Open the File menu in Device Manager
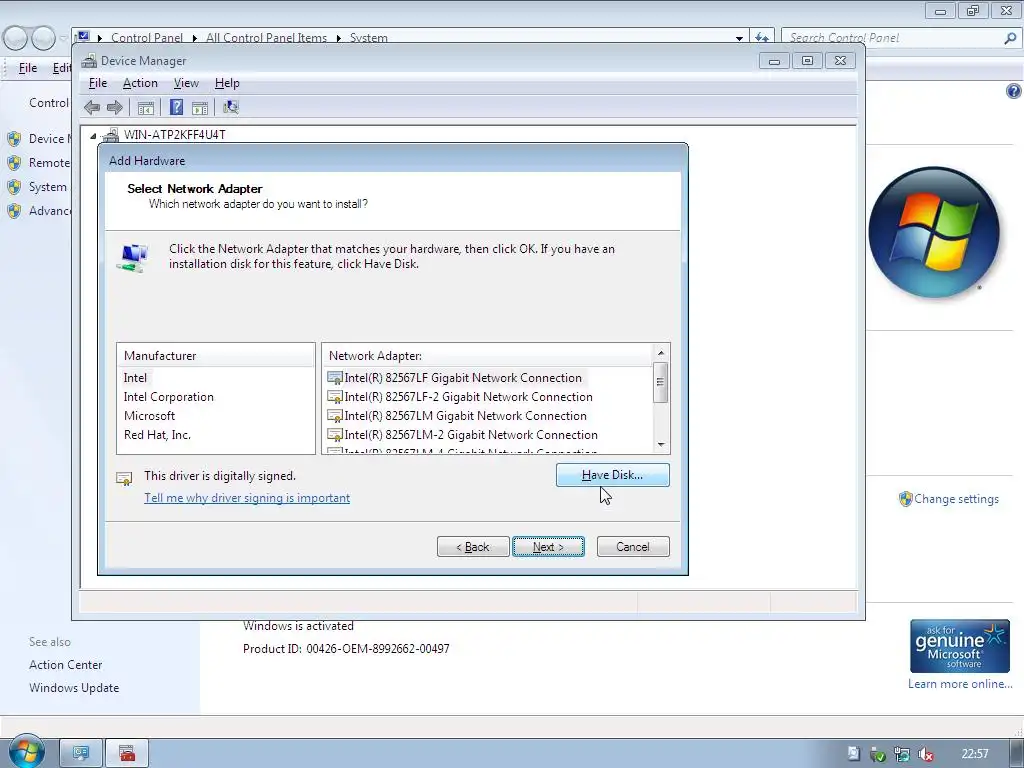Screen dimensions: 1024x768 (98, 83)
